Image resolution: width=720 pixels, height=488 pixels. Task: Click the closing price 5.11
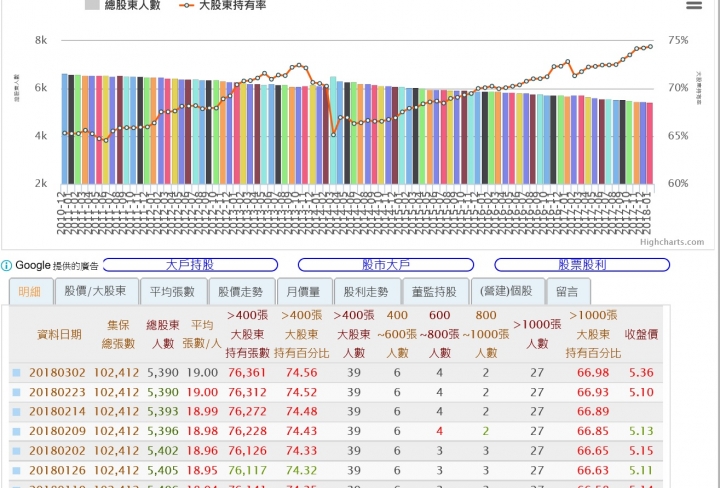pyautogui.click(x=641, y=471)
